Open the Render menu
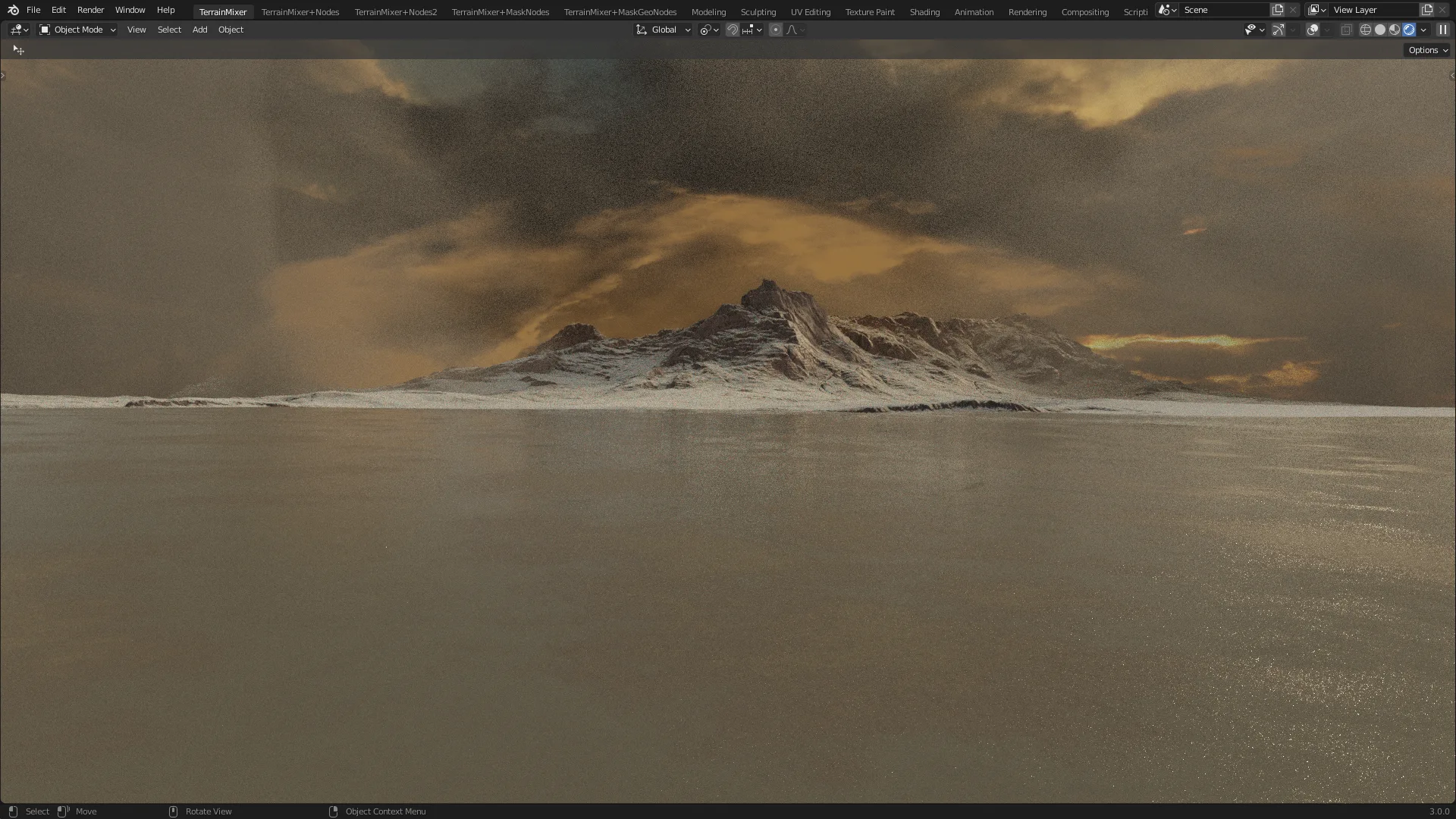This screenshot has width=1456, height=819. [90, 10]
